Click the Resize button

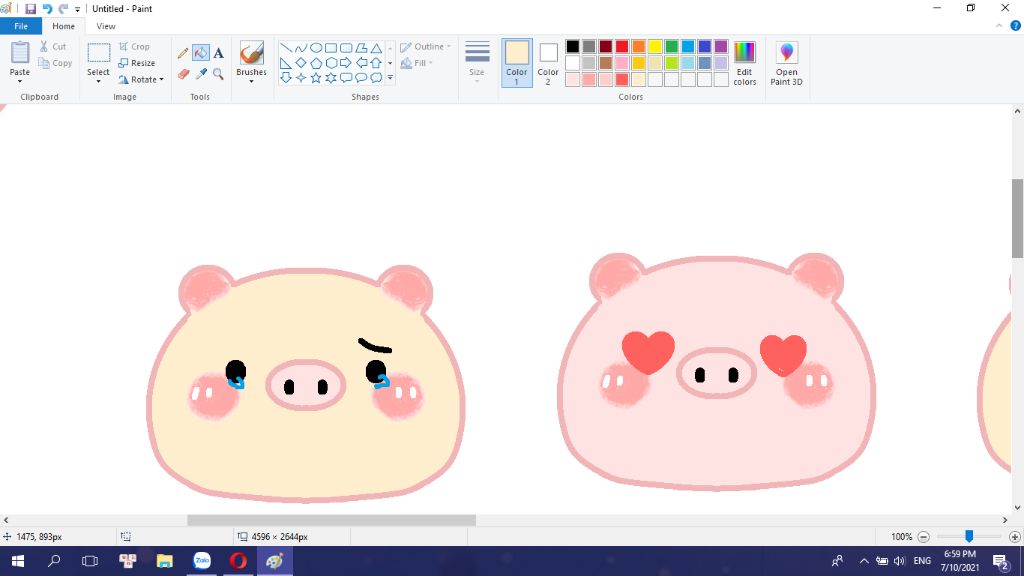point(137,63)
